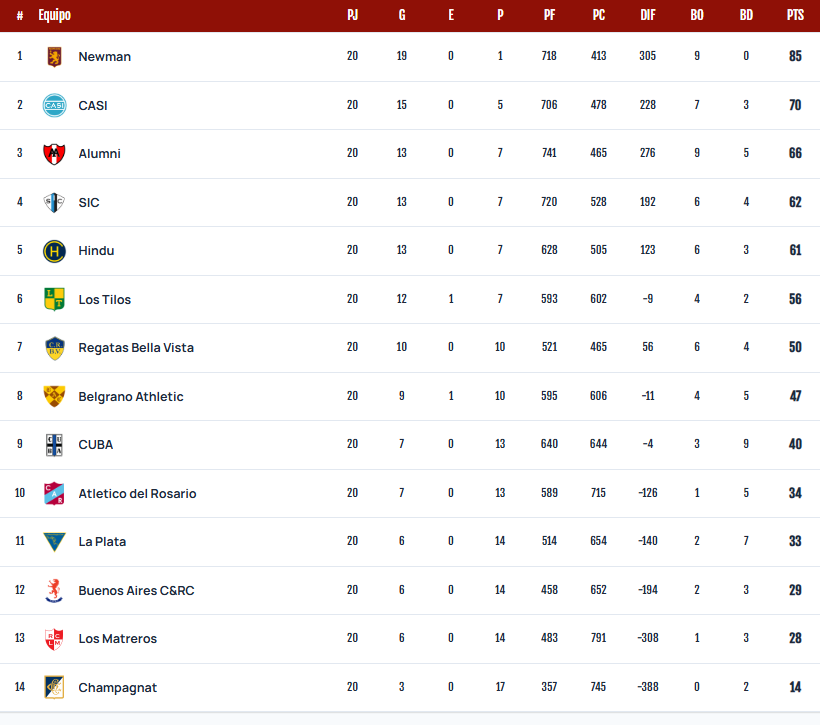Open the Buenos Aires C&RC lion crest
820x725 pixels.
coord(54,591)
